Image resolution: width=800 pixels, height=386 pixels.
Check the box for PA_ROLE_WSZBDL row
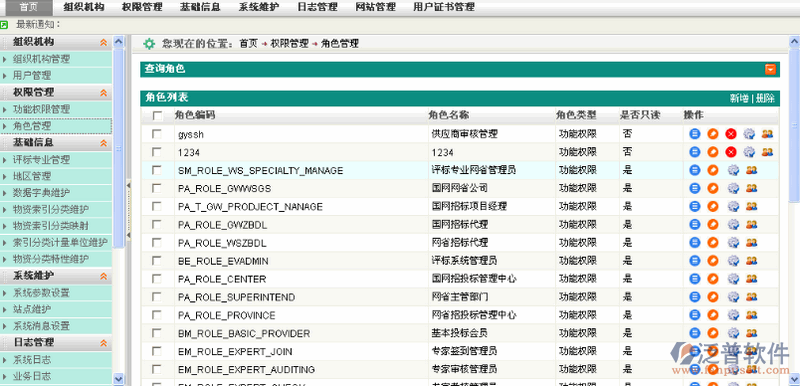[157, 243]
